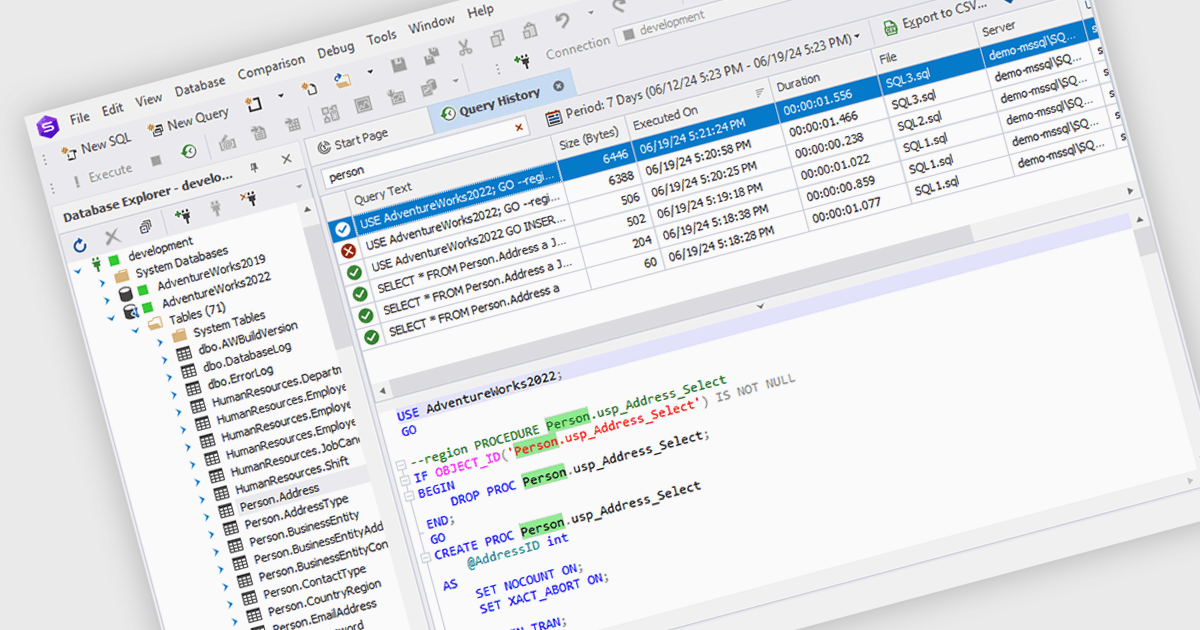The image size is (1200, 630).
Task: Click the dbForge Studio app logo icon
Action: 46,126
